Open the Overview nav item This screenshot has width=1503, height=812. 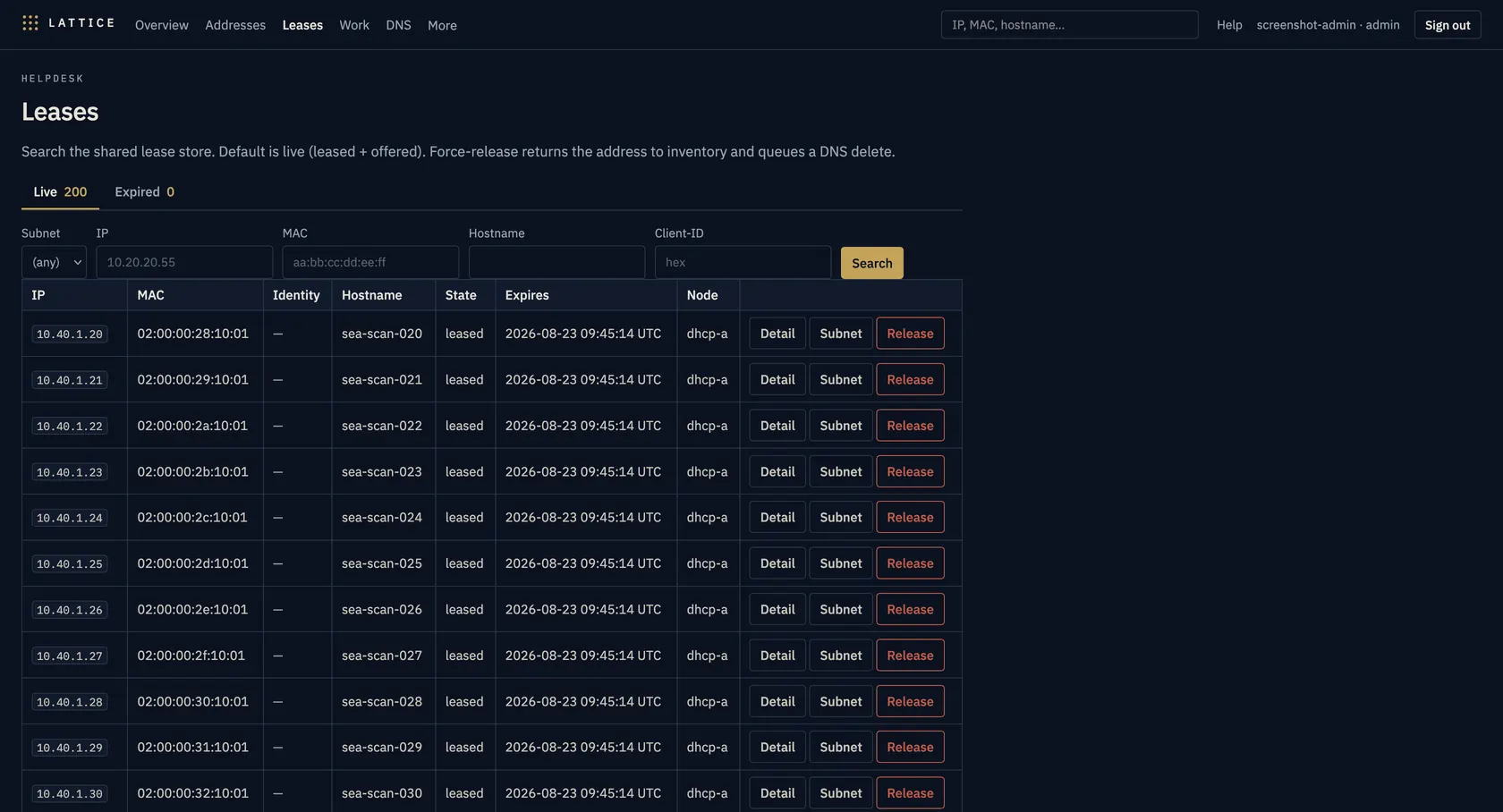(x=162, y=25)
